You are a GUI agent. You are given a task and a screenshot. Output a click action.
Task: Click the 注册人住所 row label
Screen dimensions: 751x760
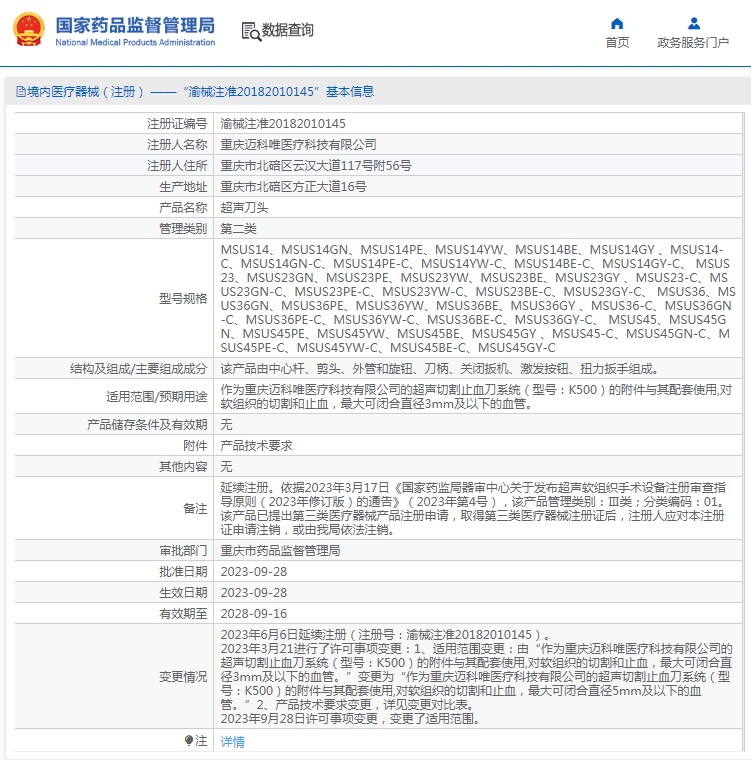(177, 165)
